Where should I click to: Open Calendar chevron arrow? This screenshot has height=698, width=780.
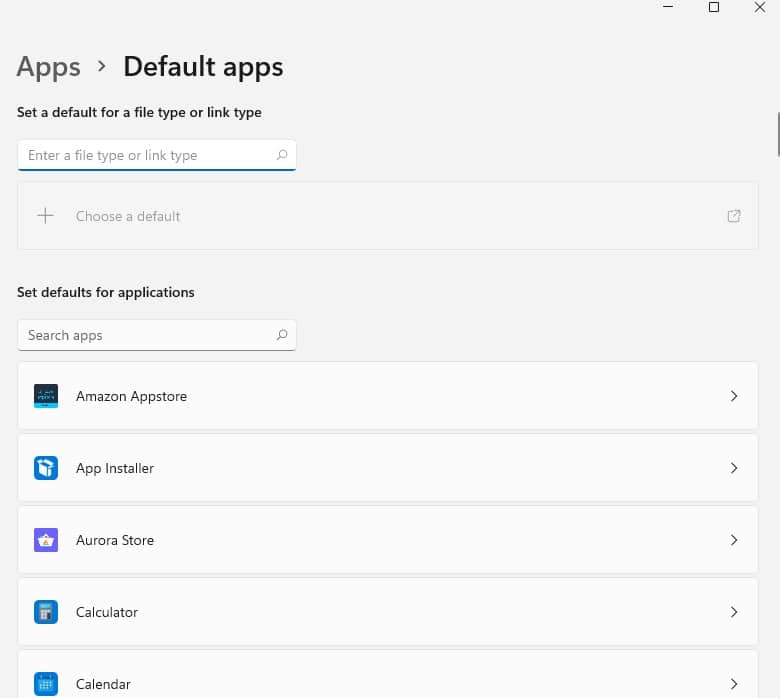click(x=734, y=684)
